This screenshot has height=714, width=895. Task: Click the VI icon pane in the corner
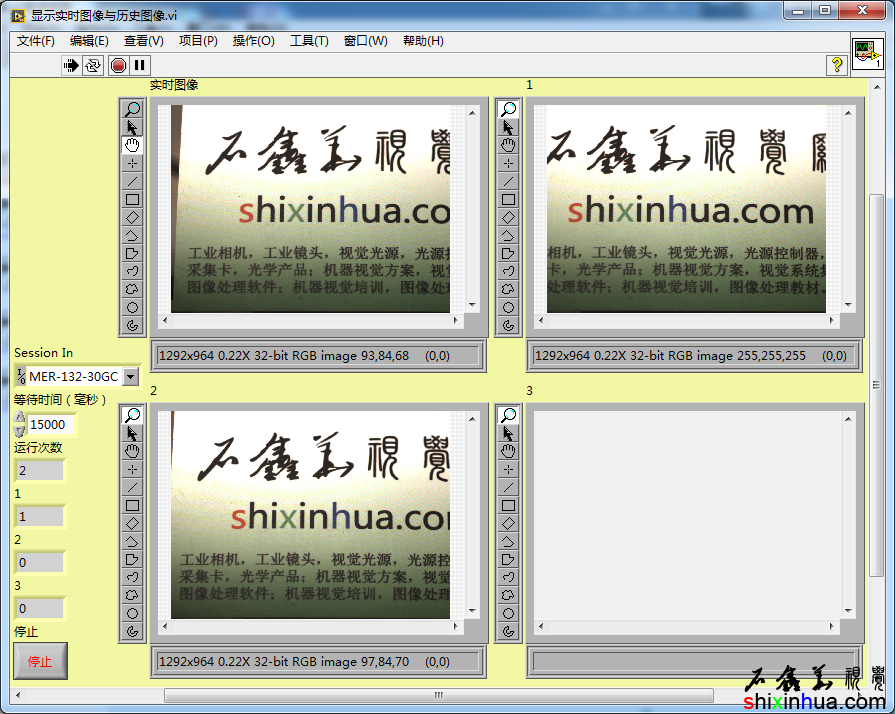tap(867, 54)
